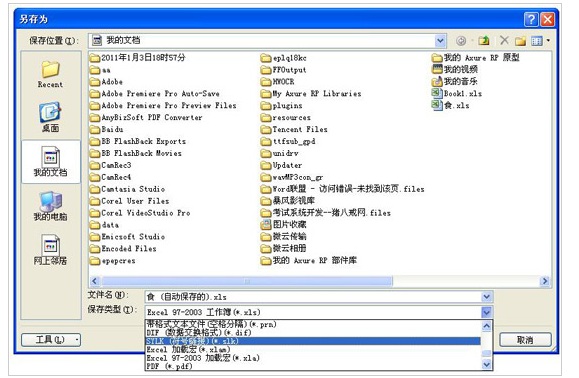Select Adobe Premiere Pro Preview Files folder
579x378 pixels.
(x=163, y=106)
